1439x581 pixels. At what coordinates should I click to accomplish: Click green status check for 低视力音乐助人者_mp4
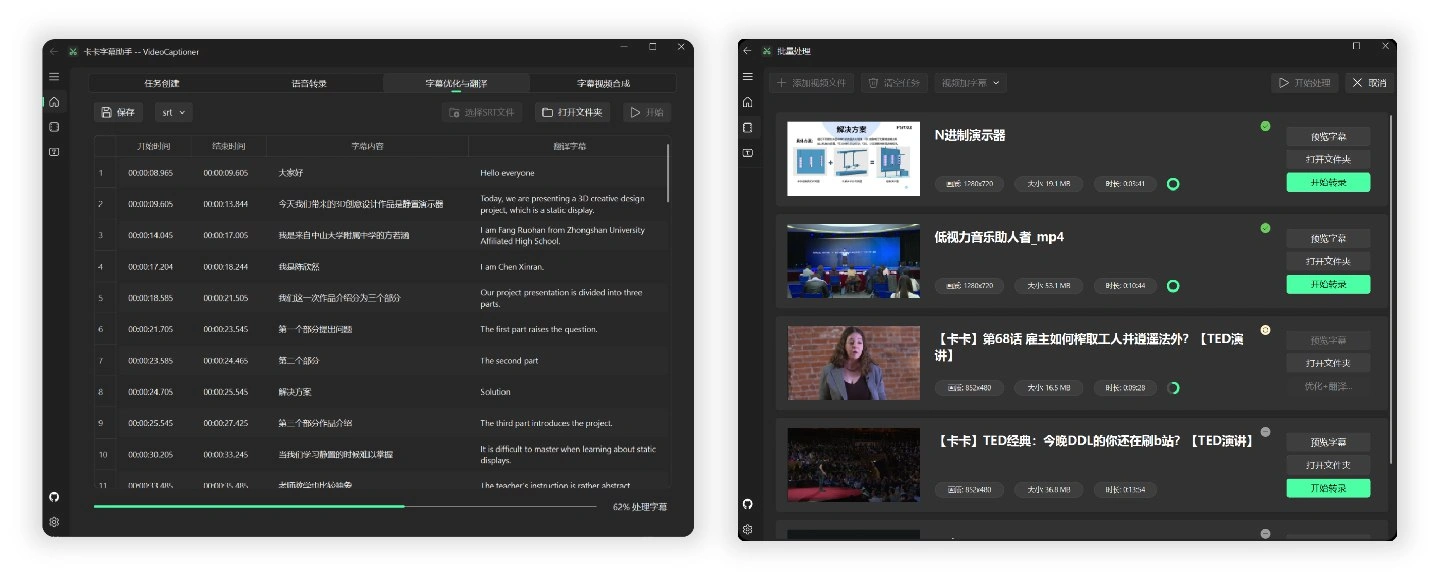(x=1265, y=228)
